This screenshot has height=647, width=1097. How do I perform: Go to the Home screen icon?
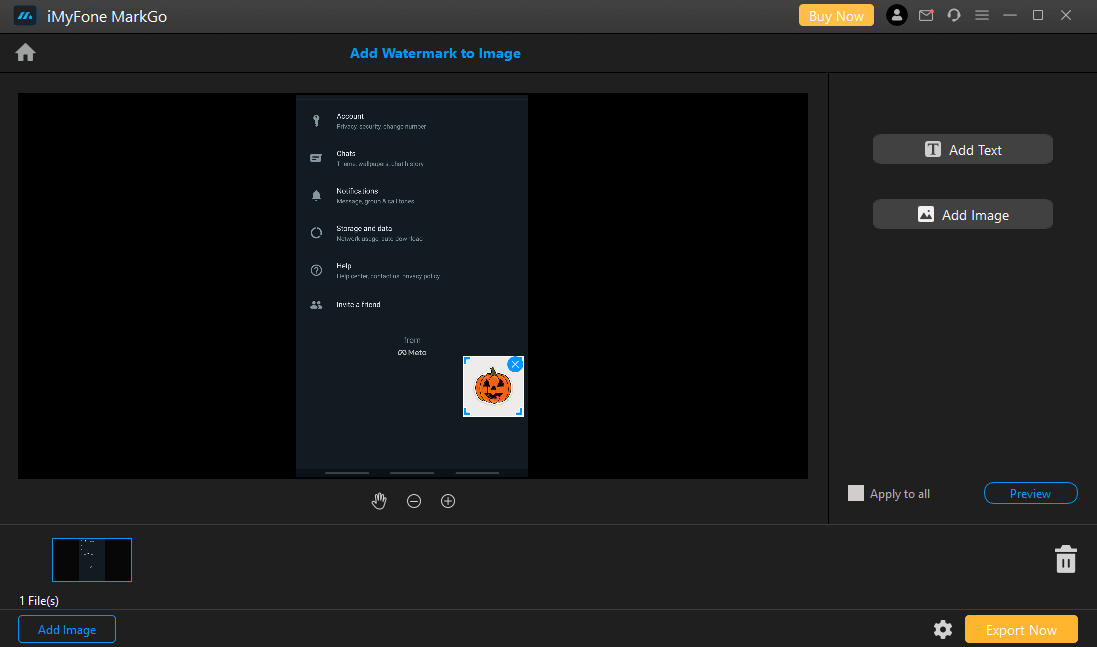pos(25,53)
